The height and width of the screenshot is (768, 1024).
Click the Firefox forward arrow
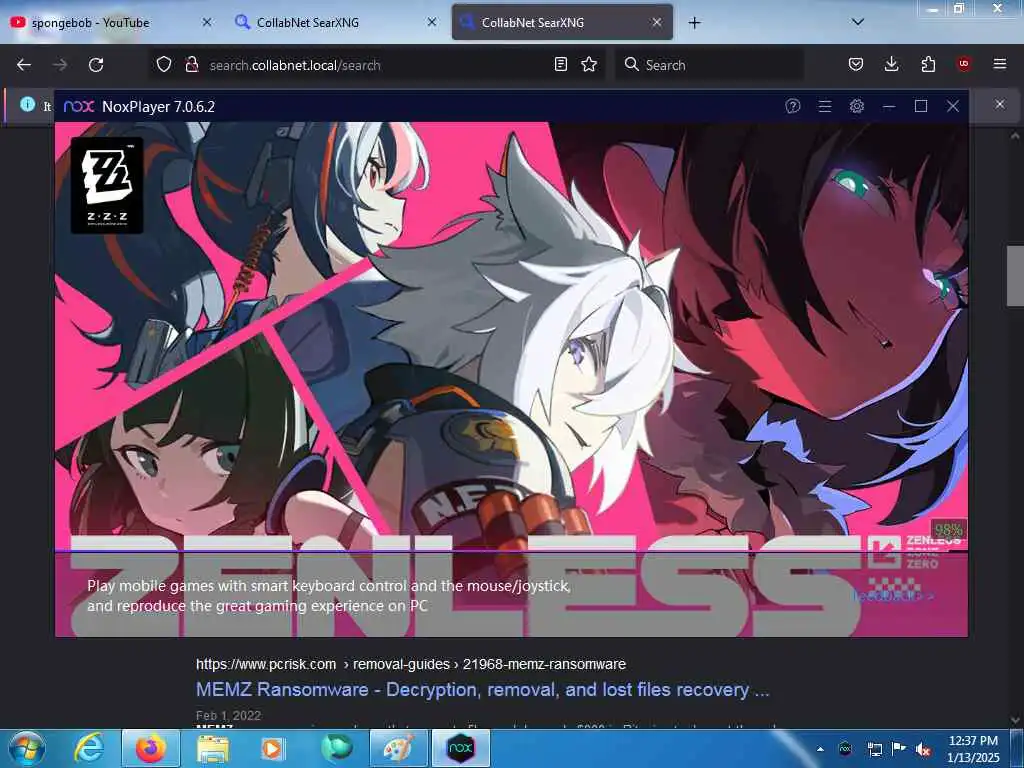(60, 65)
